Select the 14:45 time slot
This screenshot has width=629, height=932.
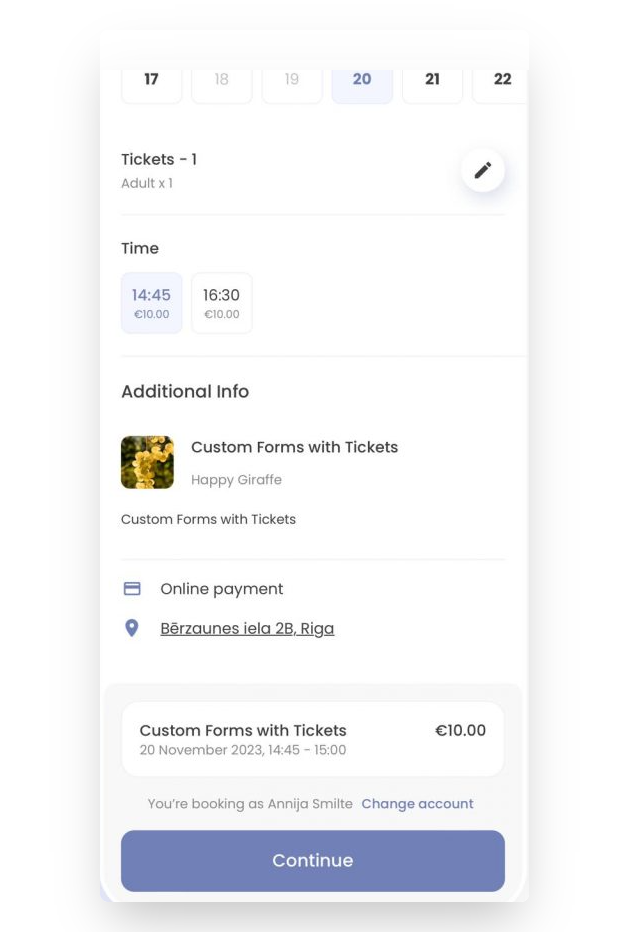click(152, 303)
